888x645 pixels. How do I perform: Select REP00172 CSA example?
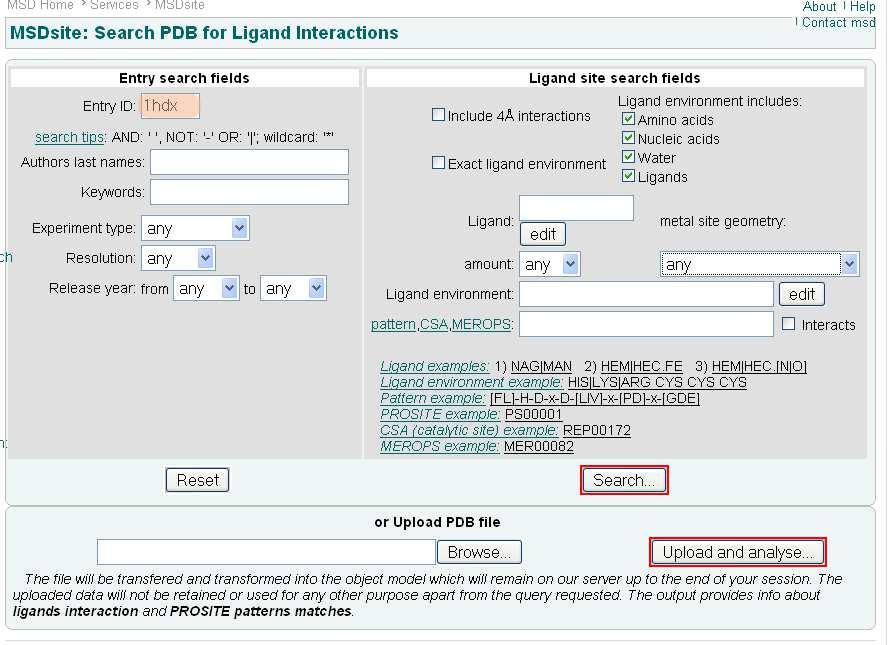pos(597,430)
